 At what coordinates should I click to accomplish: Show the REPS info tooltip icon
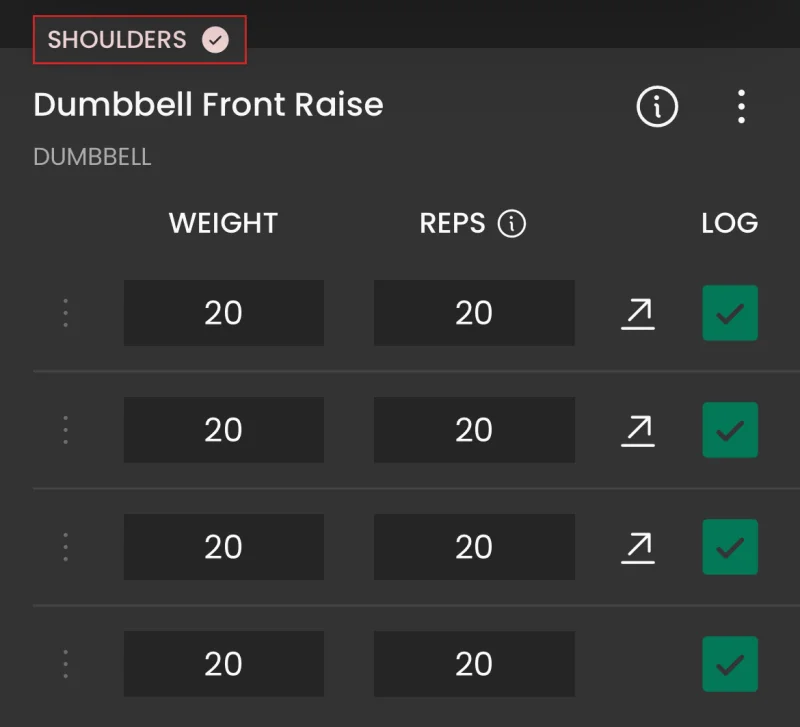[512, 223]
